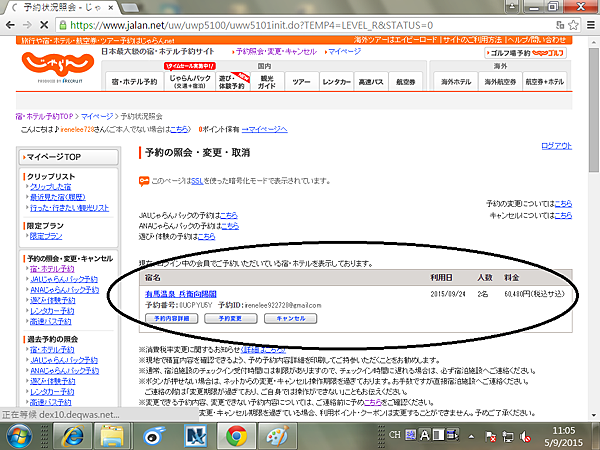The image size is (600, 450).
Task: Click the 予約変更 button
Action: tap(230, 318)
